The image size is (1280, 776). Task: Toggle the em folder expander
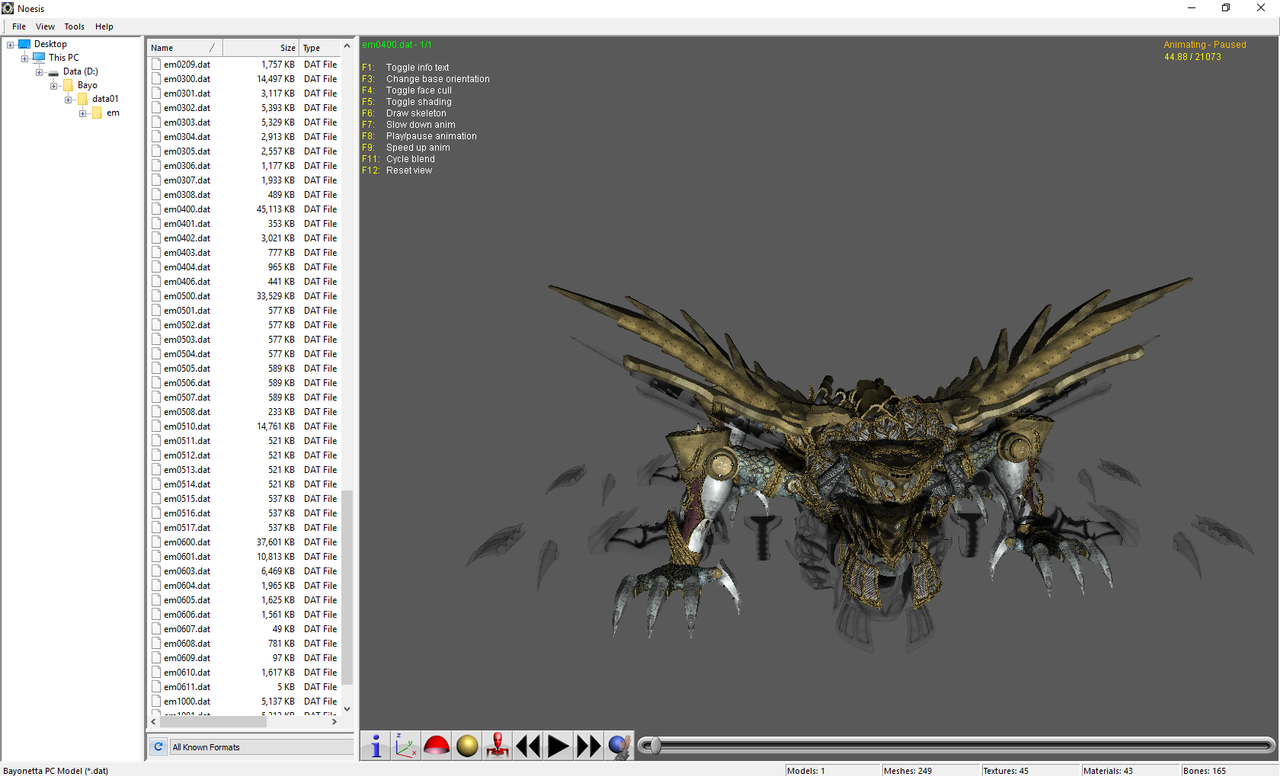(x=83, y=113)
